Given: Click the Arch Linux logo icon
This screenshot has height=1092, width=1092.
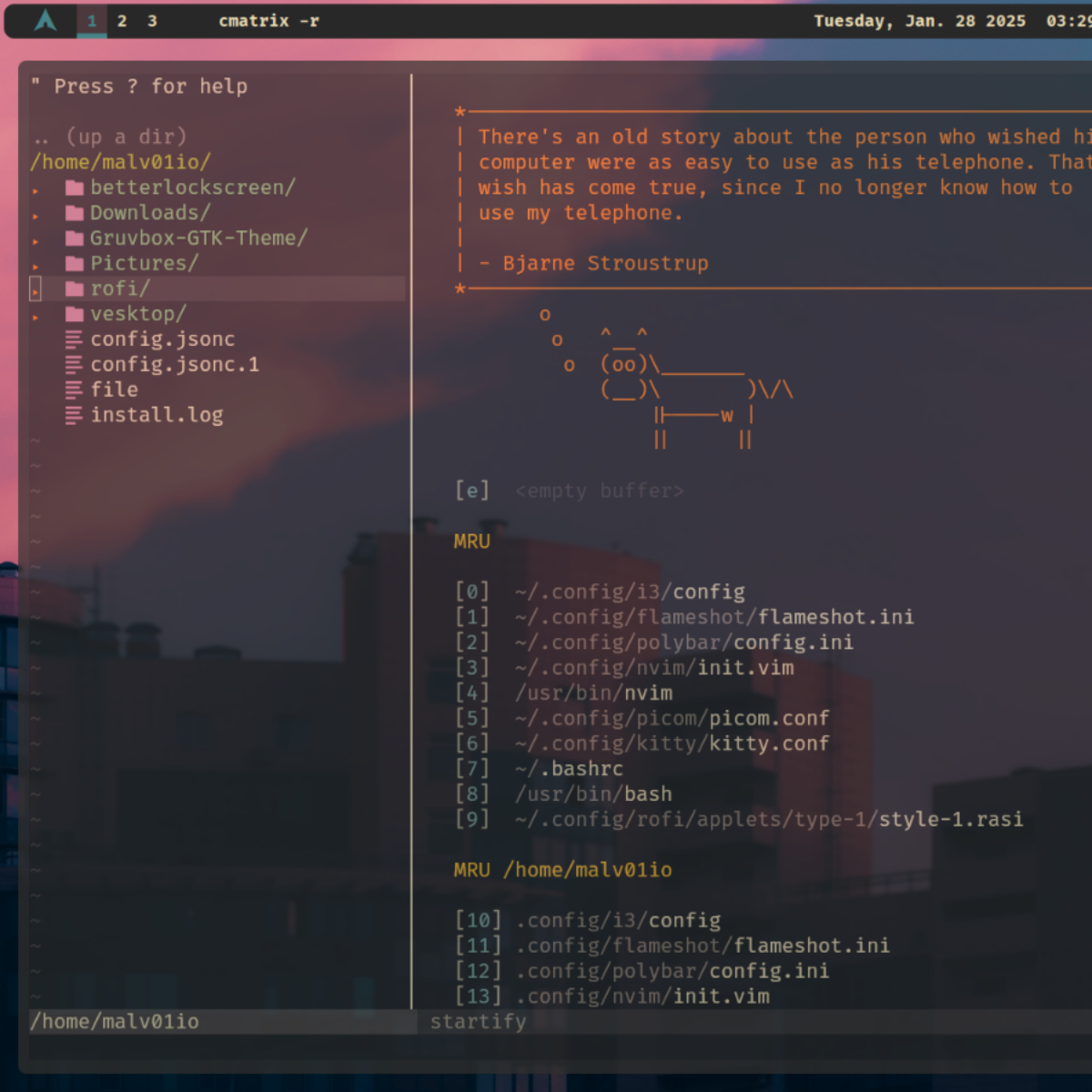Looking at the screenshot, I should pos(45,20).
